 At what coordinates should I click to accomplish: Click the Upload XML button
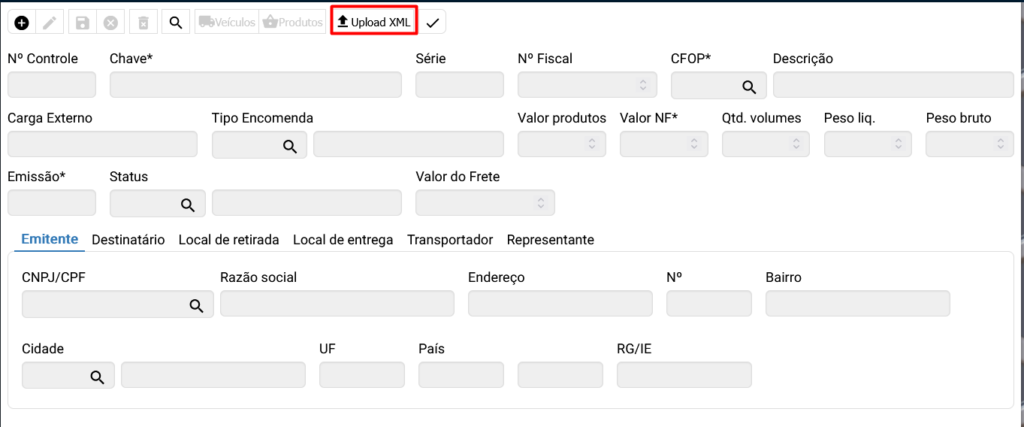[x=374, y=21]
